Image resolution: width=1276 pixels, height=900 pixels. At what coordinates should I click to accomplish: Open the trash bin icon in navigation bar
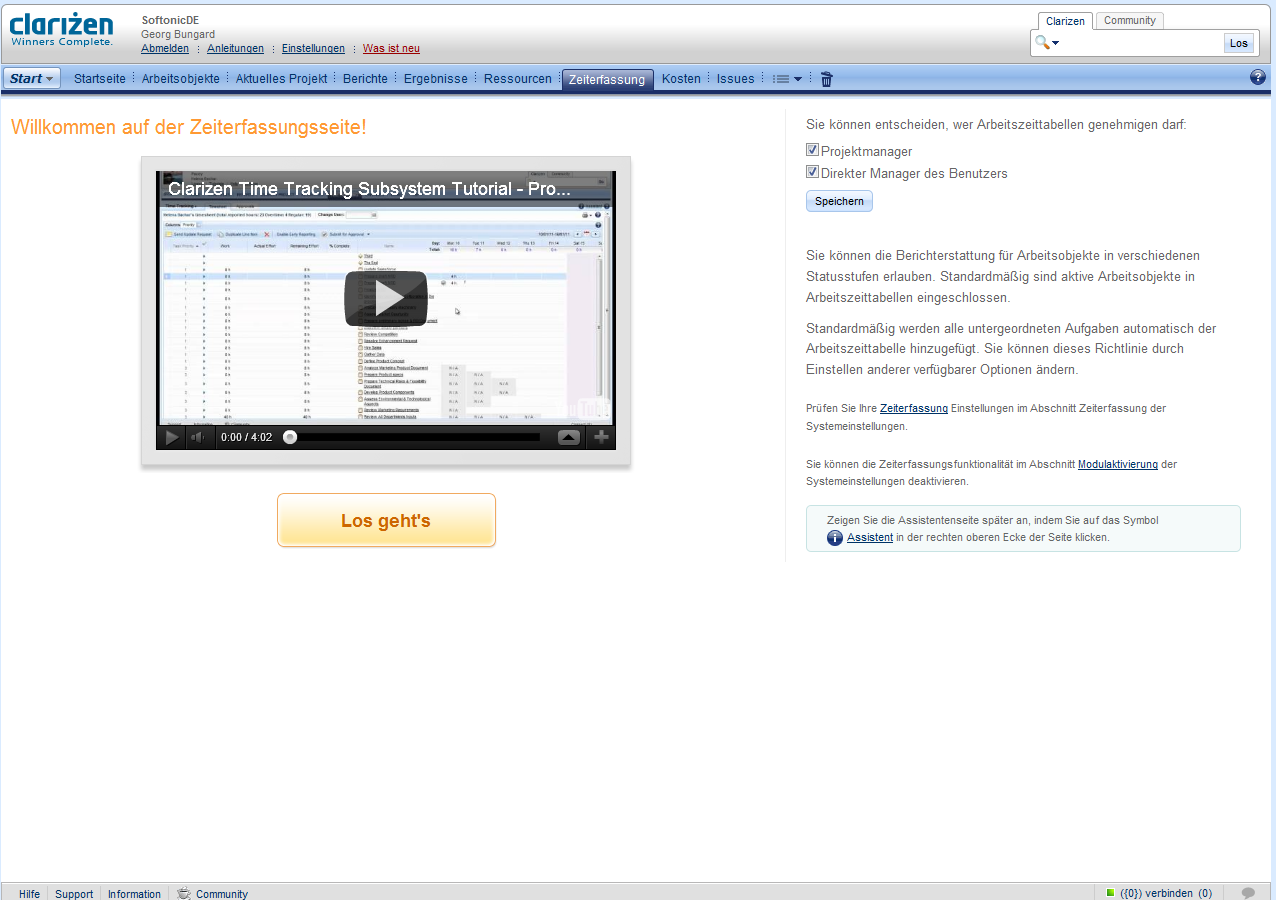click(x=826, y=79)
